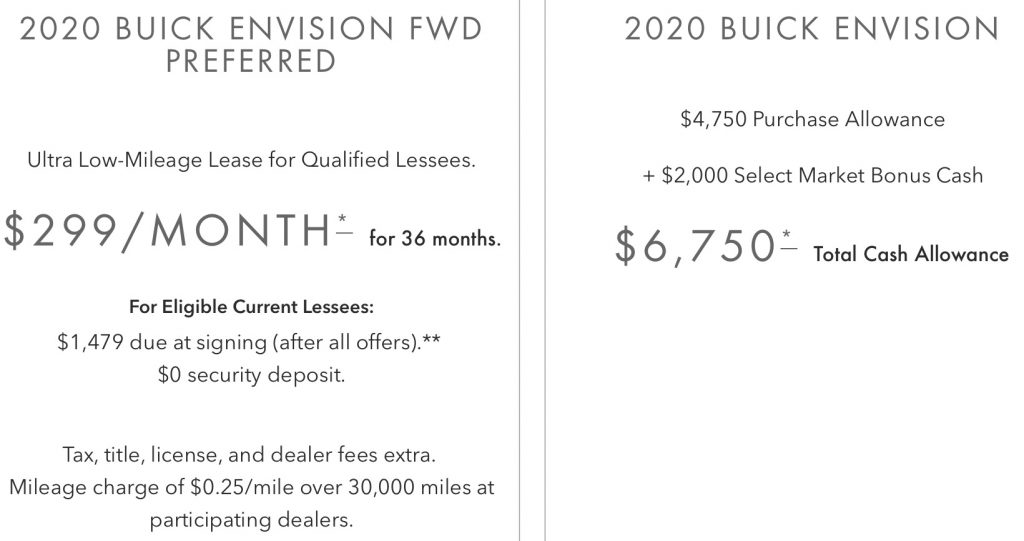Select the 2020 Buick Envision heading on right
Image resolution: width=1024 pixels, height=541 pixels.
coord(812,29)
